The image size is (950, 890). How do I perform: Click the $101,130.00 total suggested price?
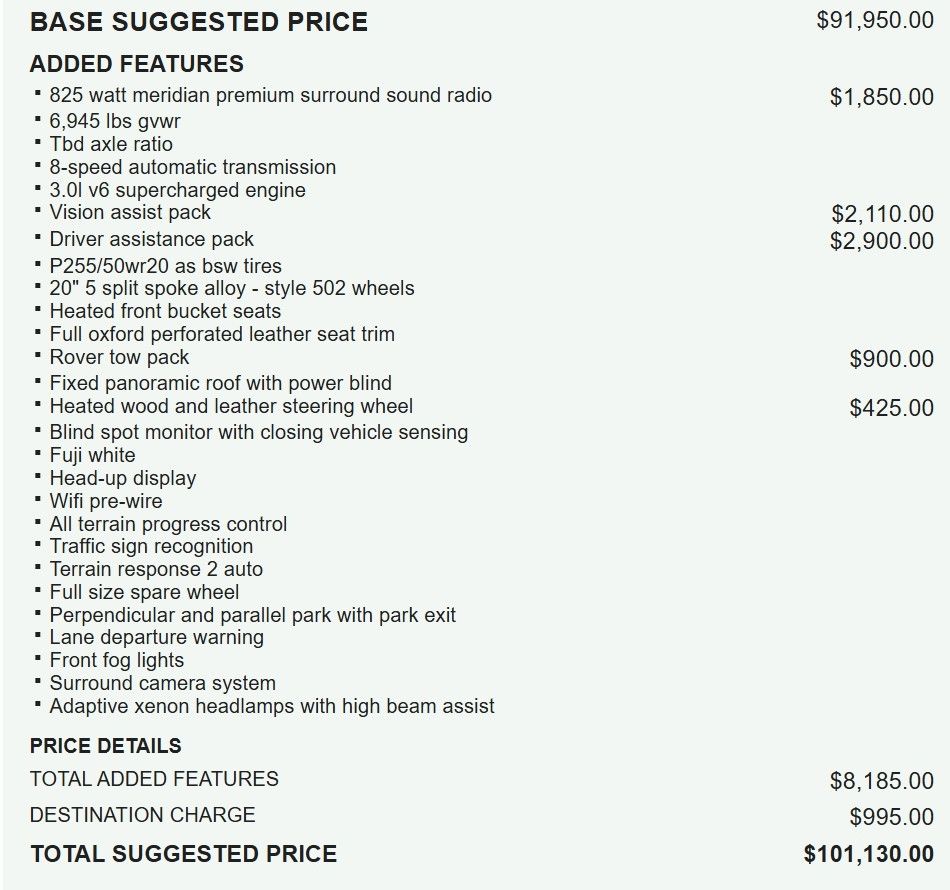868,854
